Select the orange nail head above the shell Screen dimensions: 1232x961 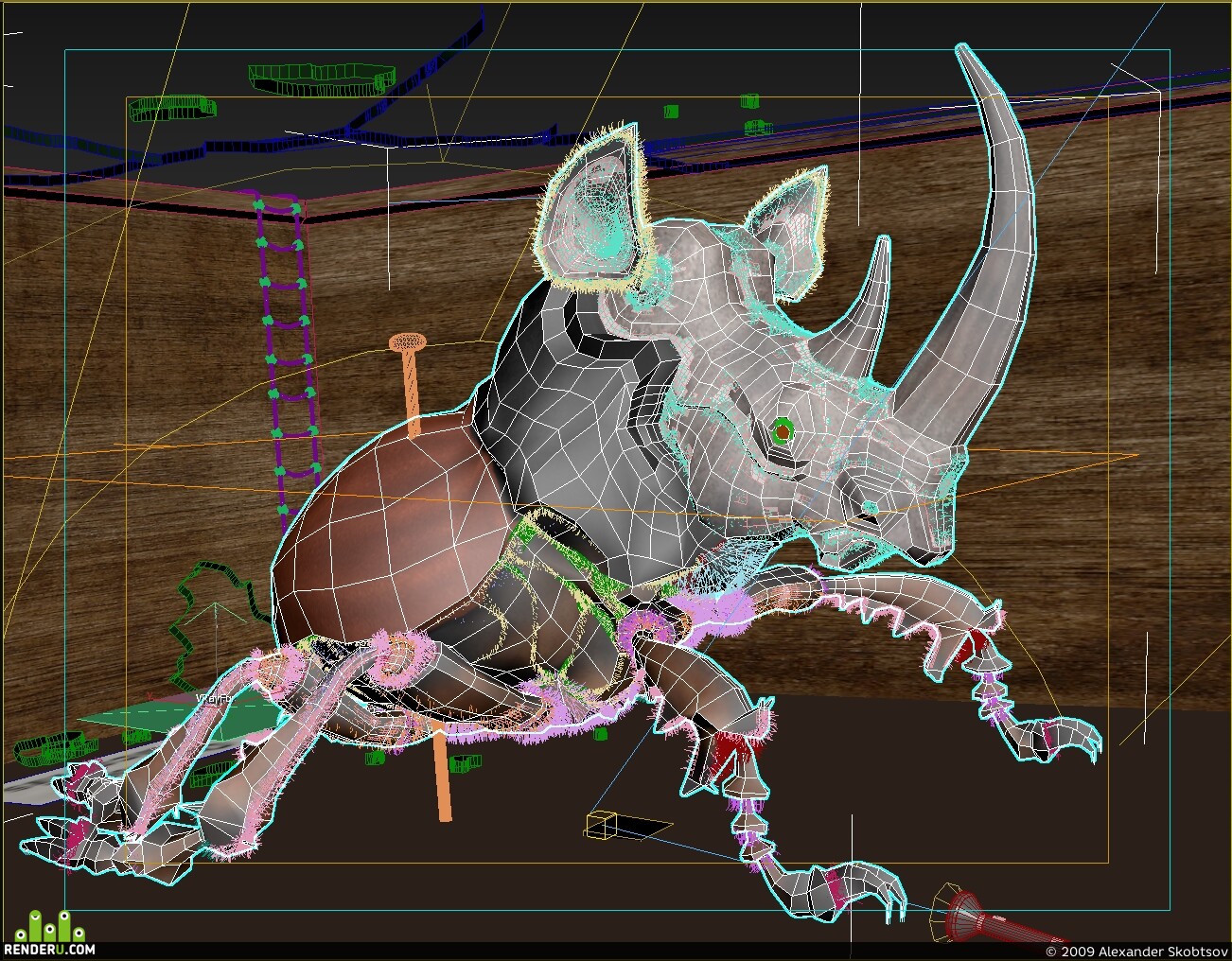tap(408, 341)
